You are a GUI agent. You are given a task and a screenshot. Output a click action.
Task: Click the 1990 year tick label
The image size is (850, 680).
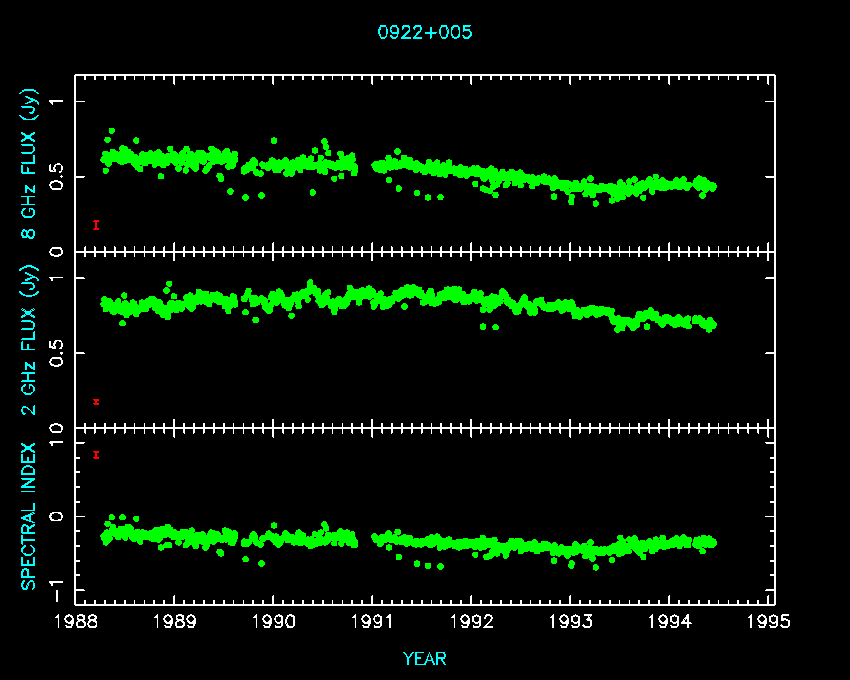pos(274,622)
